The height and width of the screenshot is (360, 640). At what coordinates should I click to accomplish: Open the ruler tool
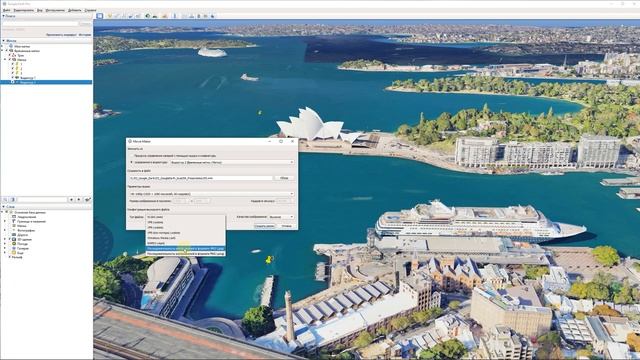coord(175,16)
